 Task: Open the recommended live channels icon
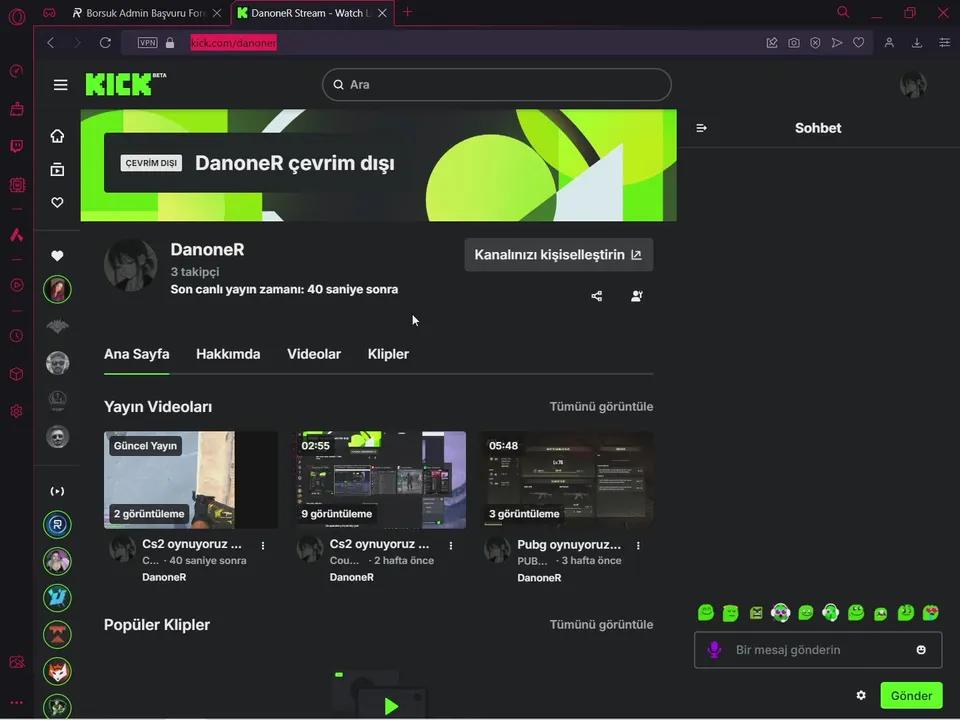point(57,491)
